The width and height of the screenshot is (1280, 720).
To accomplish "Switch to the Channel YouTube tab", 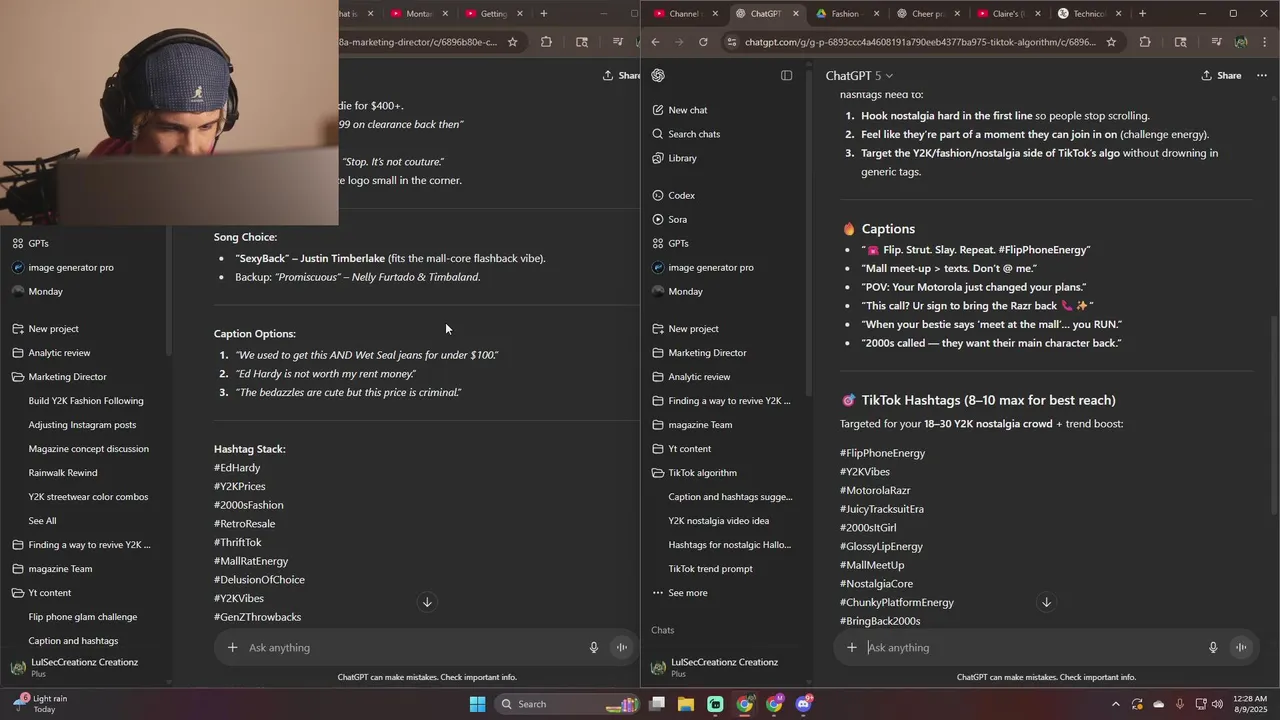I will (685, 14).
